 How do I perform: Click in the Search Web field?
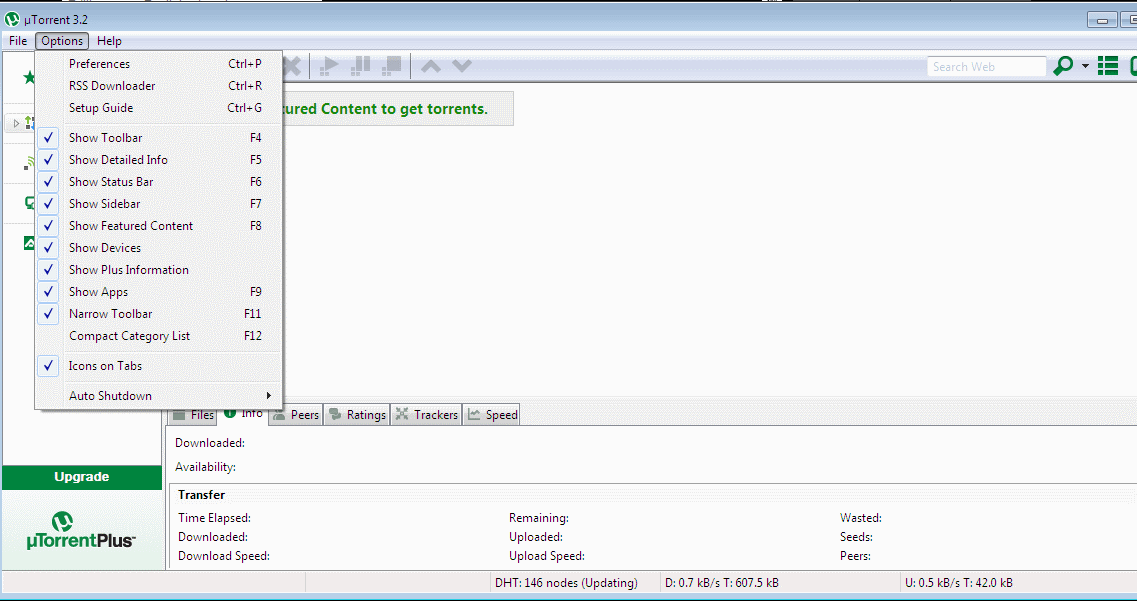tap(986, 67)
